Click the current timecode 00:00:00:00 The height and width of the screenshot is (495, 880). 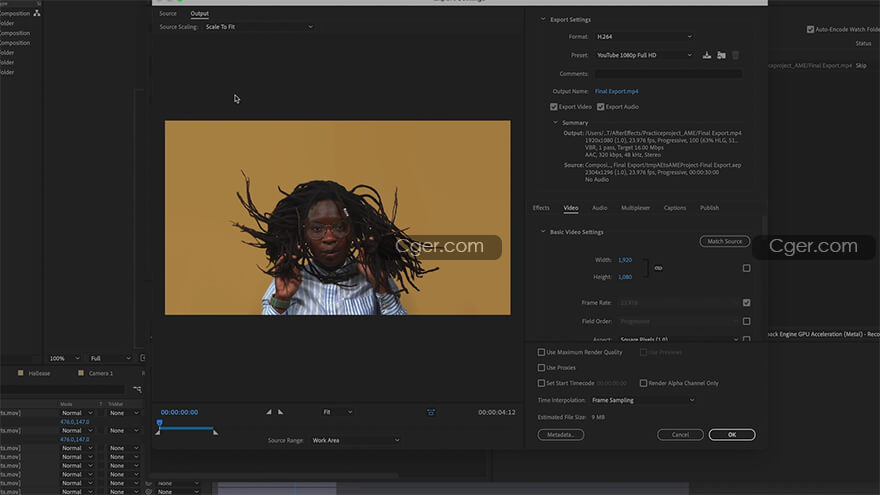[x=179, y=412]
